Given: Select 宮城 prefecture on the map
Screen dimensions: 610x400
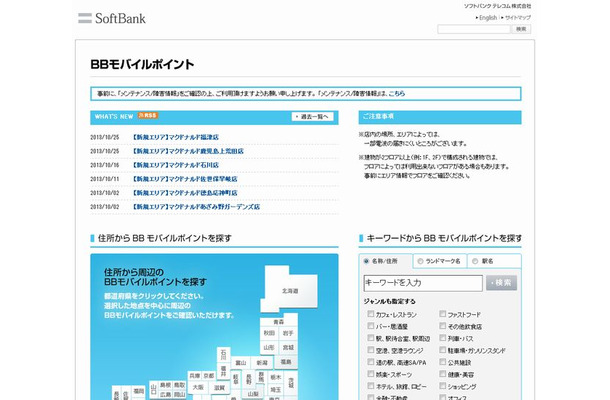Looking at the screenshot, I should 288,347.
